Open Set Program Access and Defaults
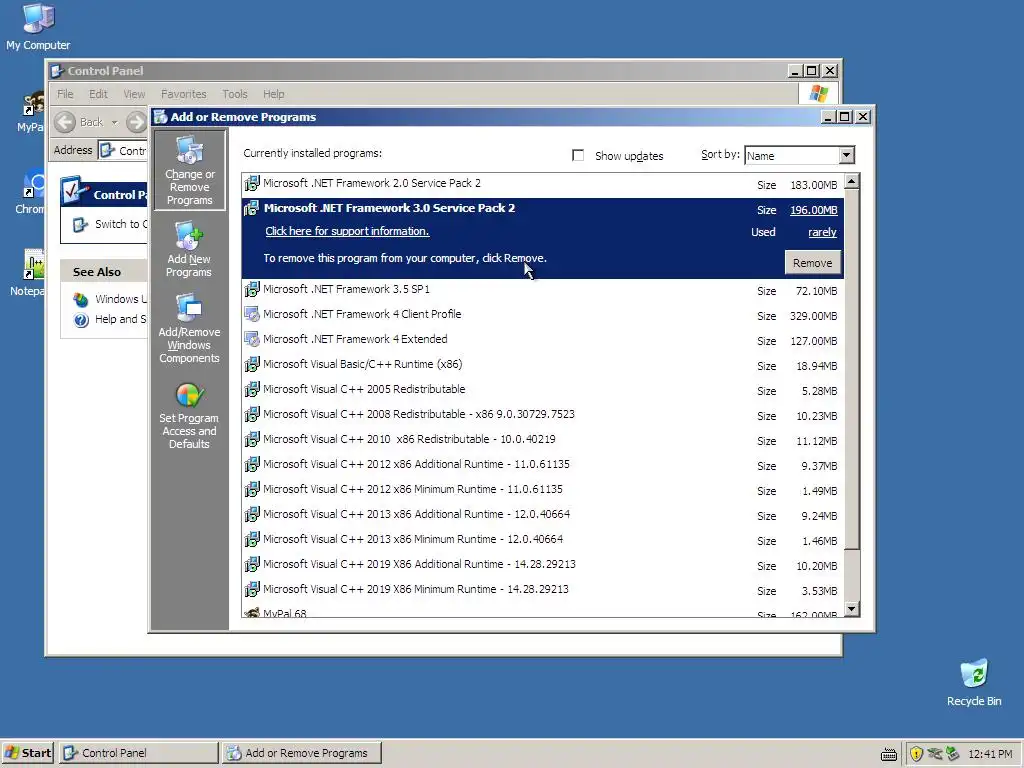The width and height of the screenshot is (1024, 768). click(x=189, y=415)
